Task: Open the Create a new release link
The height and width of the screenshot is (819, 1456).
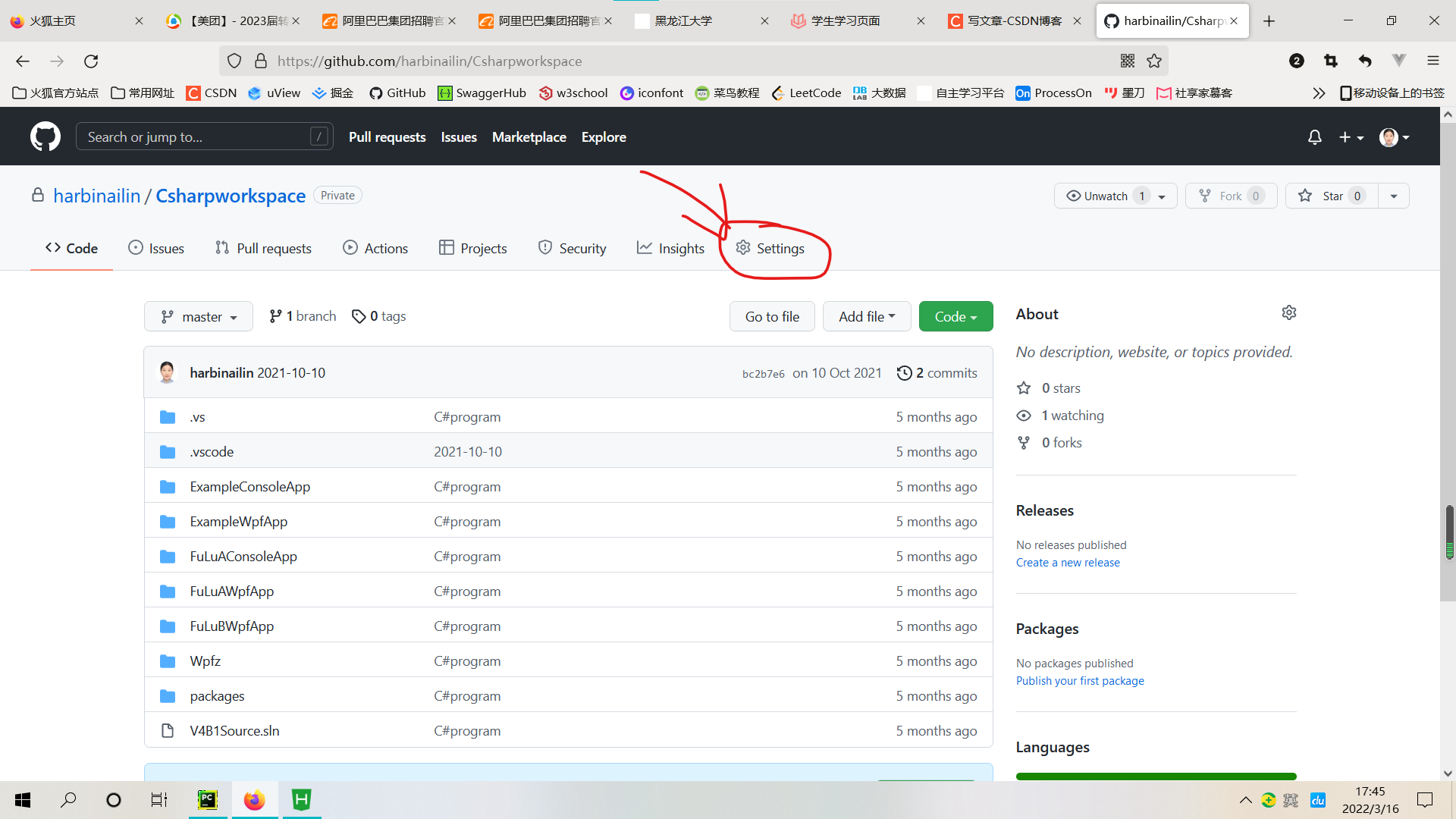Action: (1068, 562)
